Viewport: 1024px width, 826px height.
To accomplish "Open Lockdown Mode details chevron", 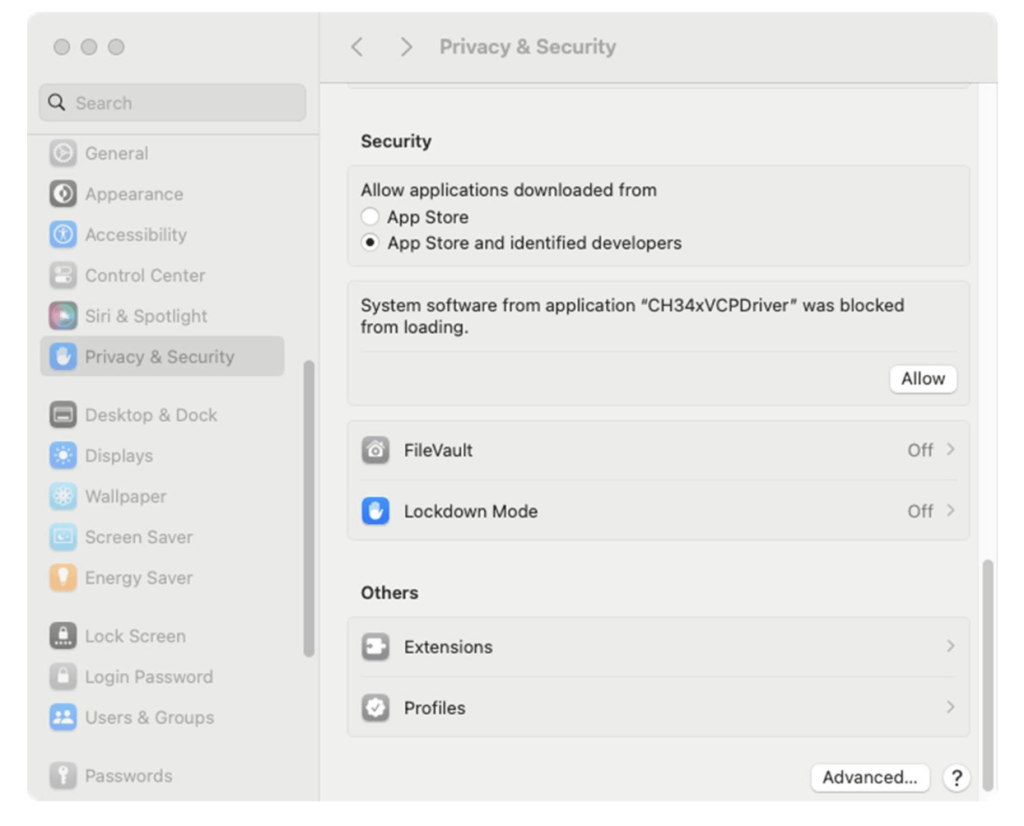I will [950, 510].
